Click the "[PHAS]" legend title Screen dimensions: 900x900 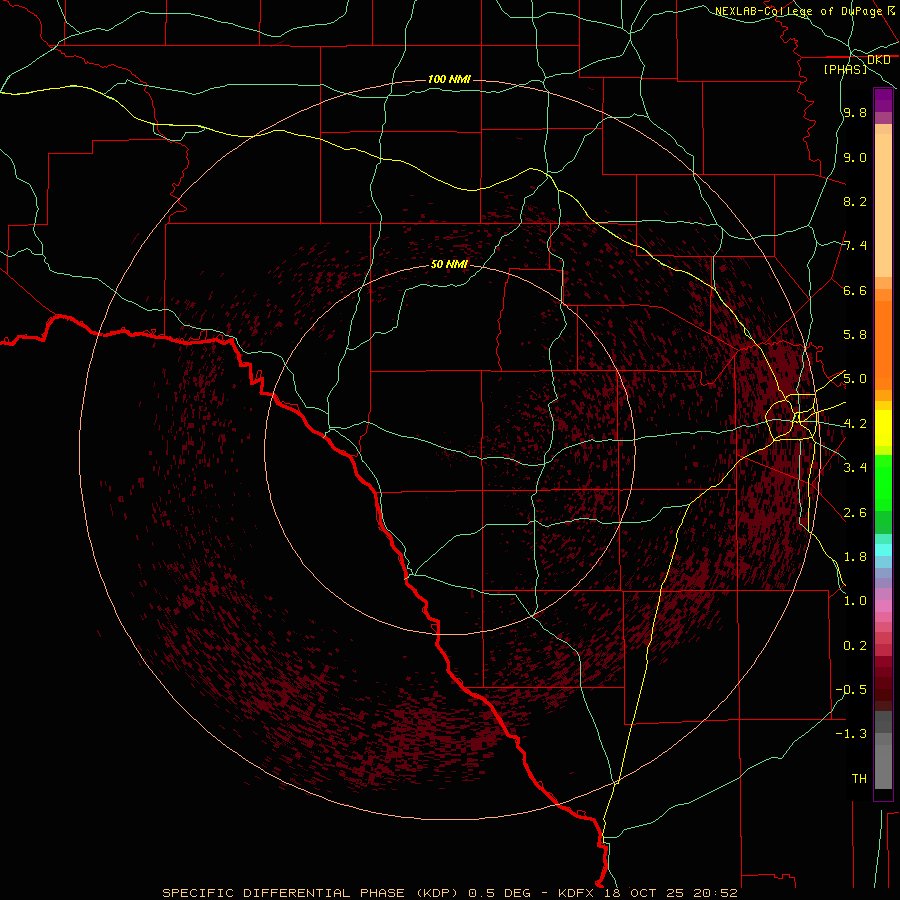[845, 69]
